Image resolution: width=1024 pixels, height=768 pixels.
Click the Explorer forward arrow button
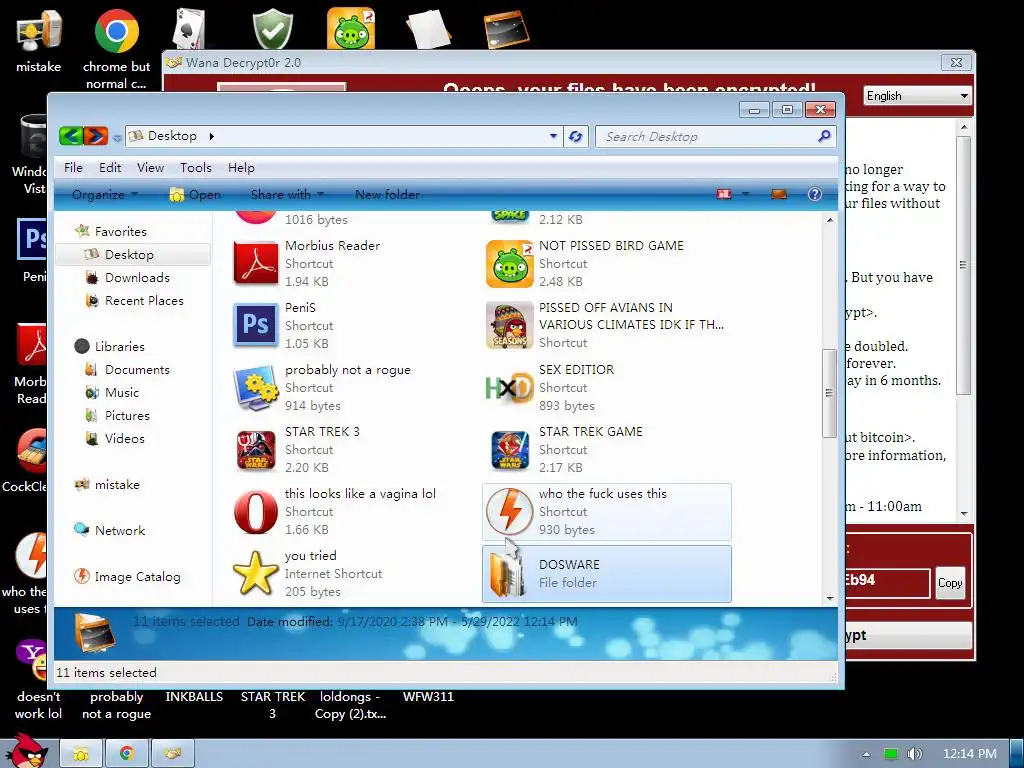pos(95,136)
